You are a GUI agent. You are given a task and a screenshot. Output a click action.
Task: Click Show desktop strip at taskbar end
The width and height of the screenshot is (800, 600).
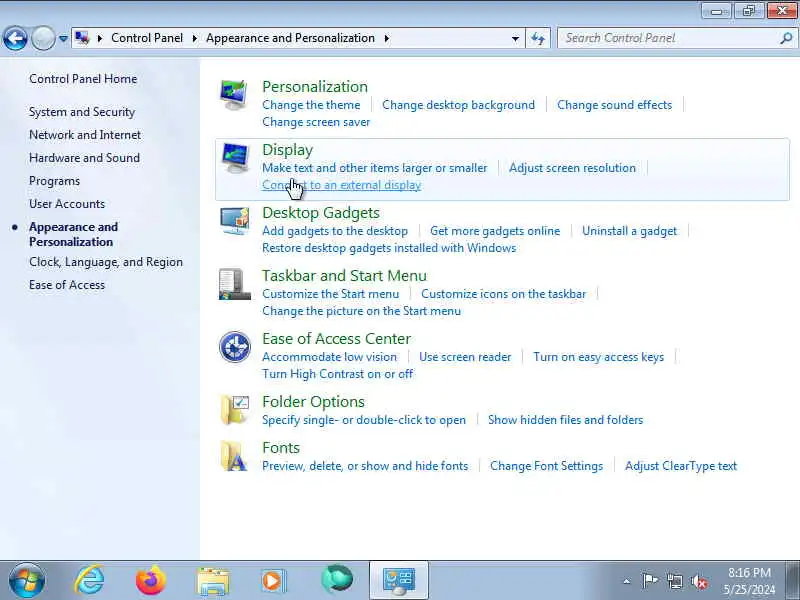click(793, 580)
